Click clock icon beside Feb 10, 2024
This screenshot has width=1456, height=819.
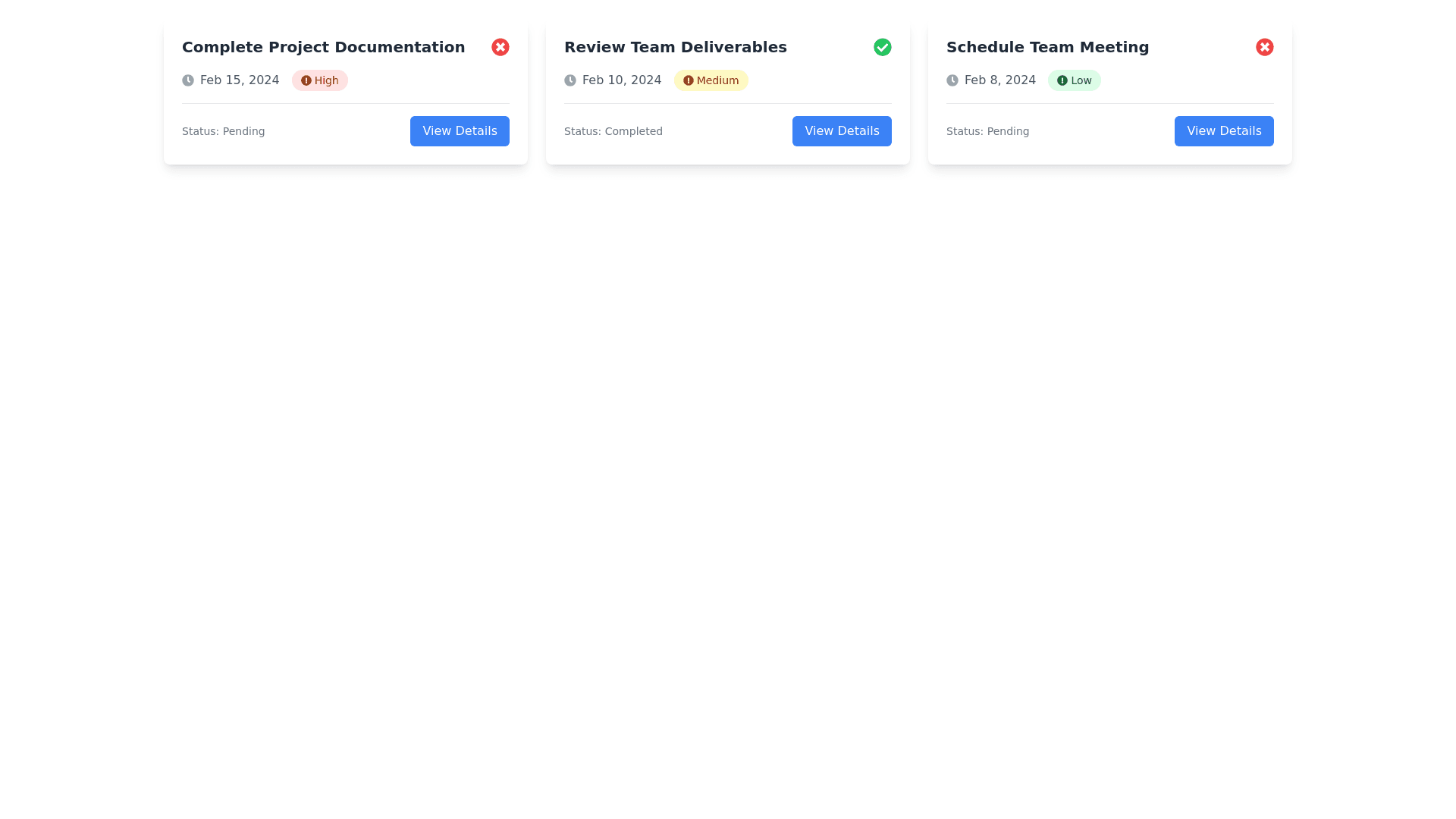570,80
